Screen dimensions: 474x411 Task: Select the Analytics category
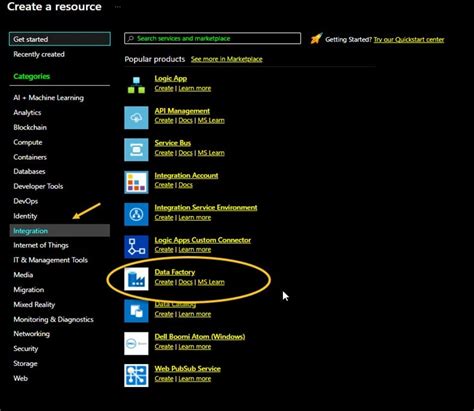27,113
